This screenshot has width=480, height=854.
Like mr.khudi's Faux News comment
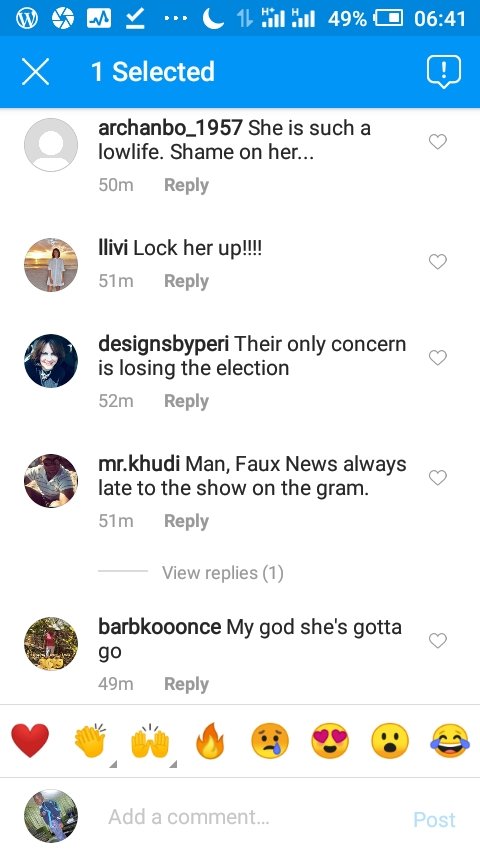coord(438,477)
